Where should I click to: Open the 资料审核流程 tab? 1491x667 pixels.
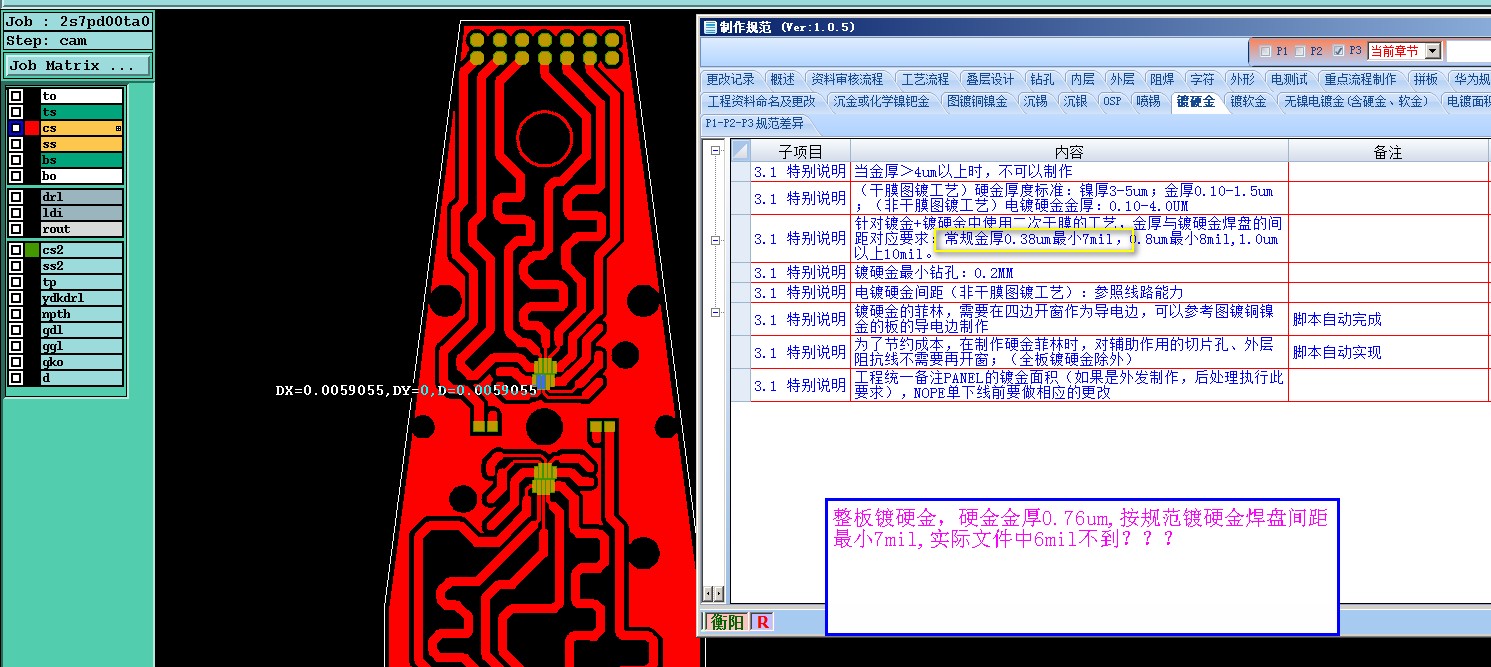click(x=846, y=79)
